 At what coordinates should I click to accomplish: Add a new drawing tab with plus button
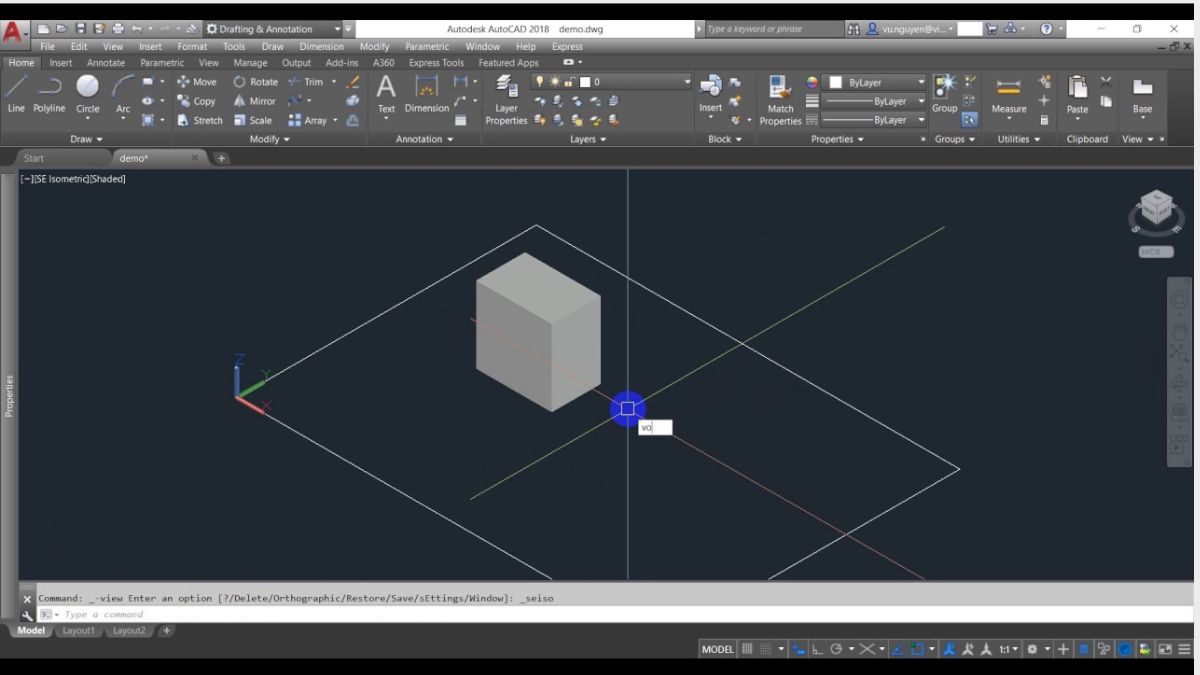(221, 158)
